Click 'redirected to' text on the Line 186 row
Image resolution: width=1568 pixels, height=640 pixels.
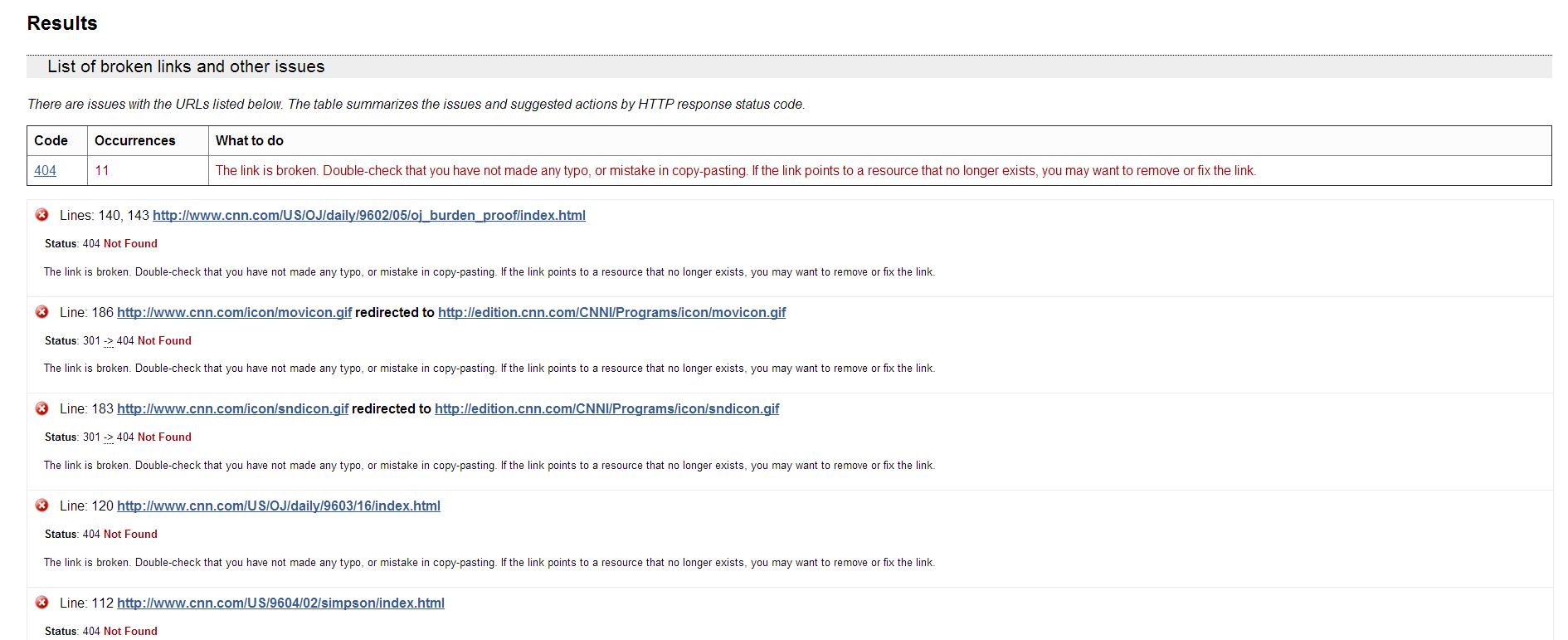coord(395,312)
